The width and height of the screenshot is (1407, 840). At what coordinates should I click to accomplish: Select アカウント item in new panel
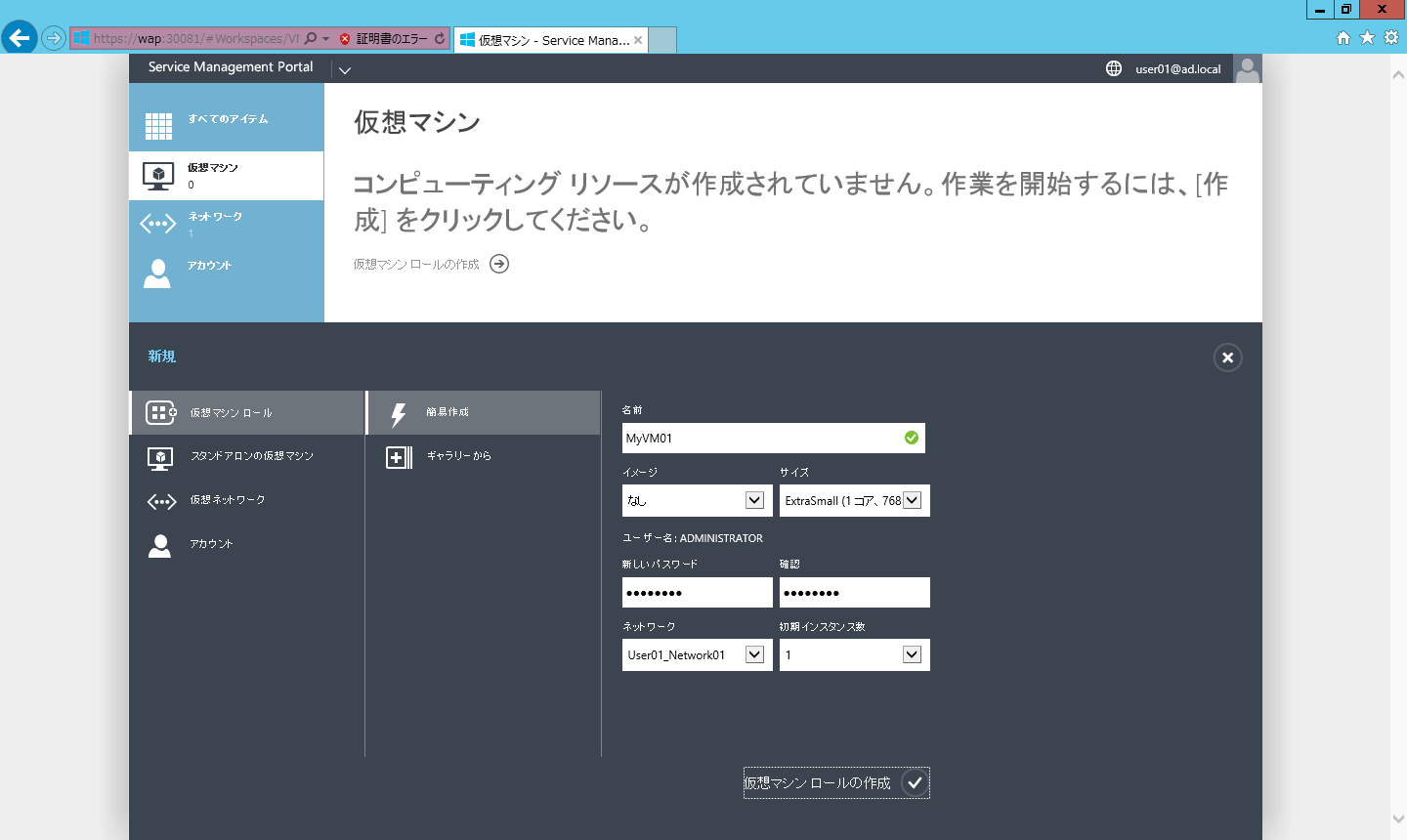pyautogui.click(x=247, y=544)
